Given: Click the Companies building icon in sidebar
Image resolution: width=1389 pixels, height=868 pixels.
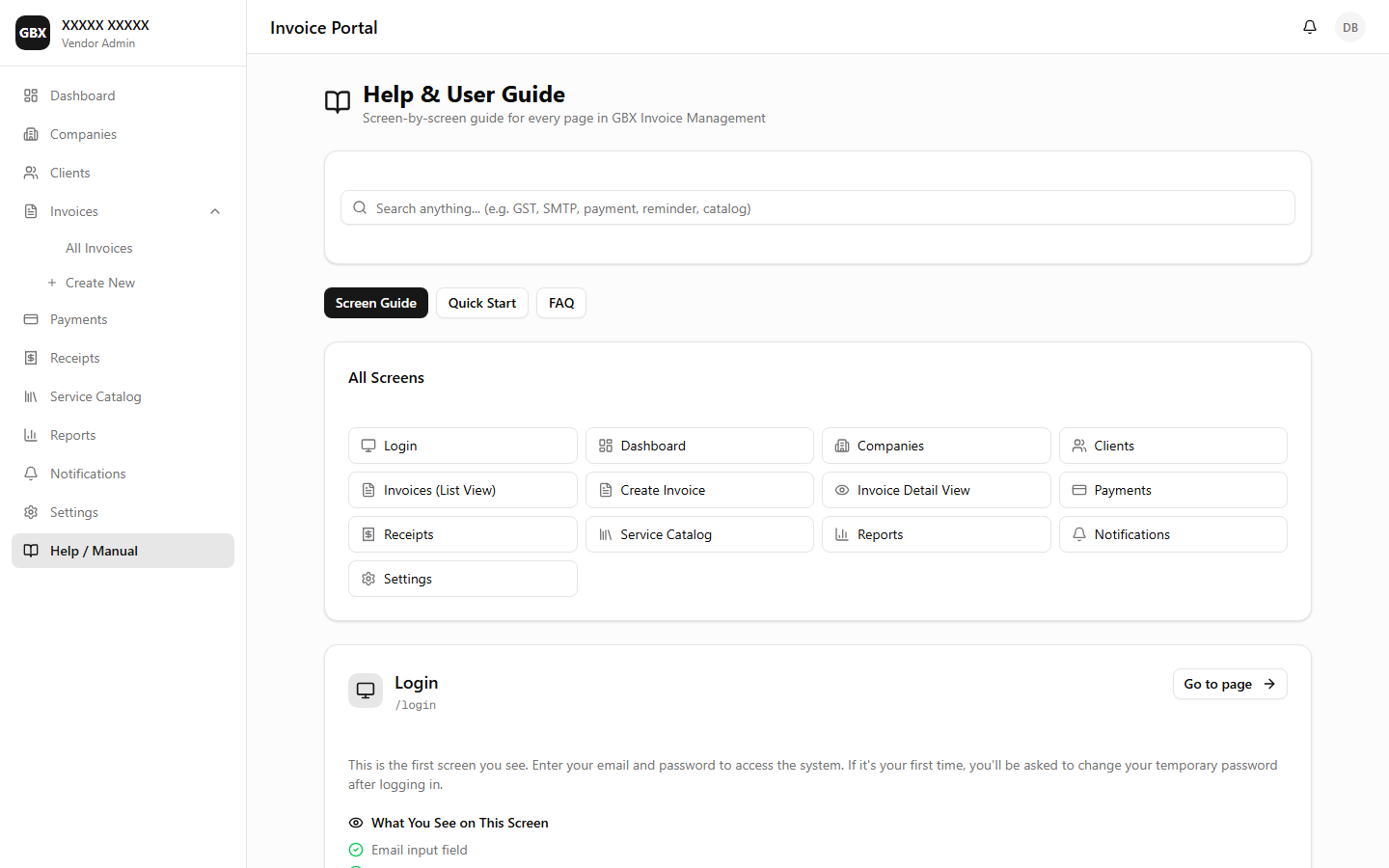Looking at the screenshot, I should click(x=31, y=134).
